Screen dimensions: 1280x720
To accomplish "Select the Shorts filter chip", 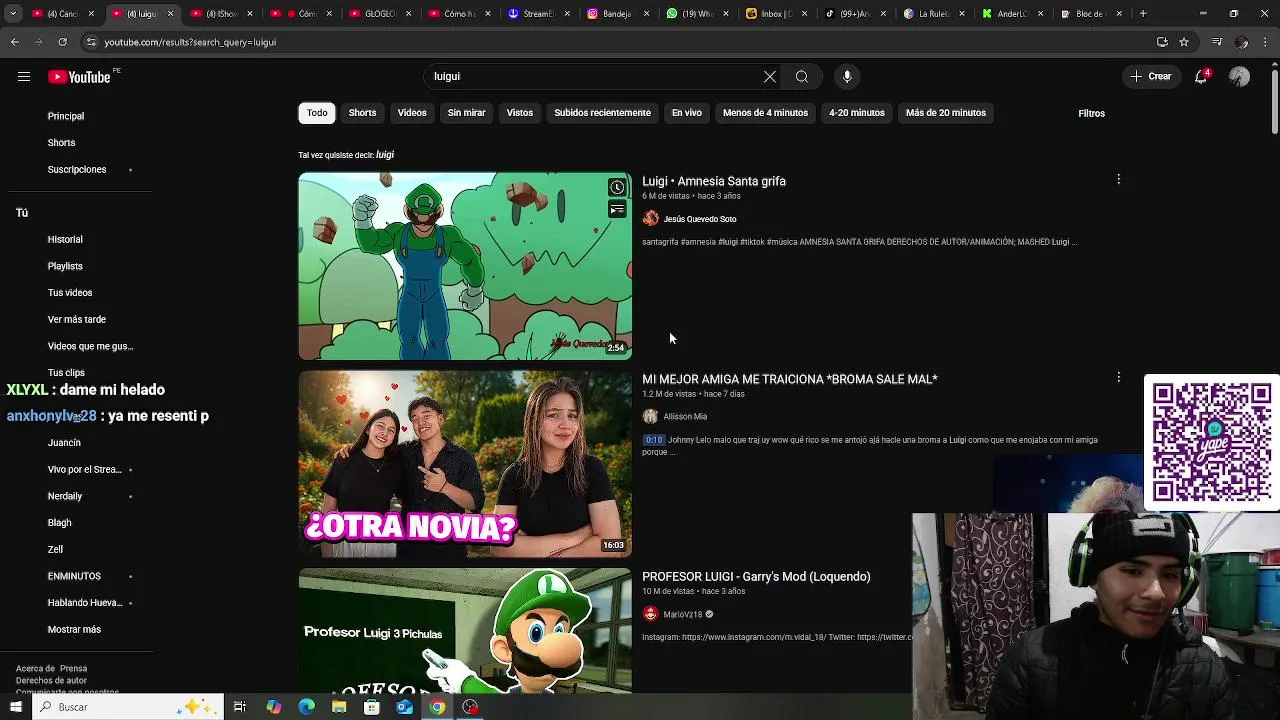I will tap(362, 113).
